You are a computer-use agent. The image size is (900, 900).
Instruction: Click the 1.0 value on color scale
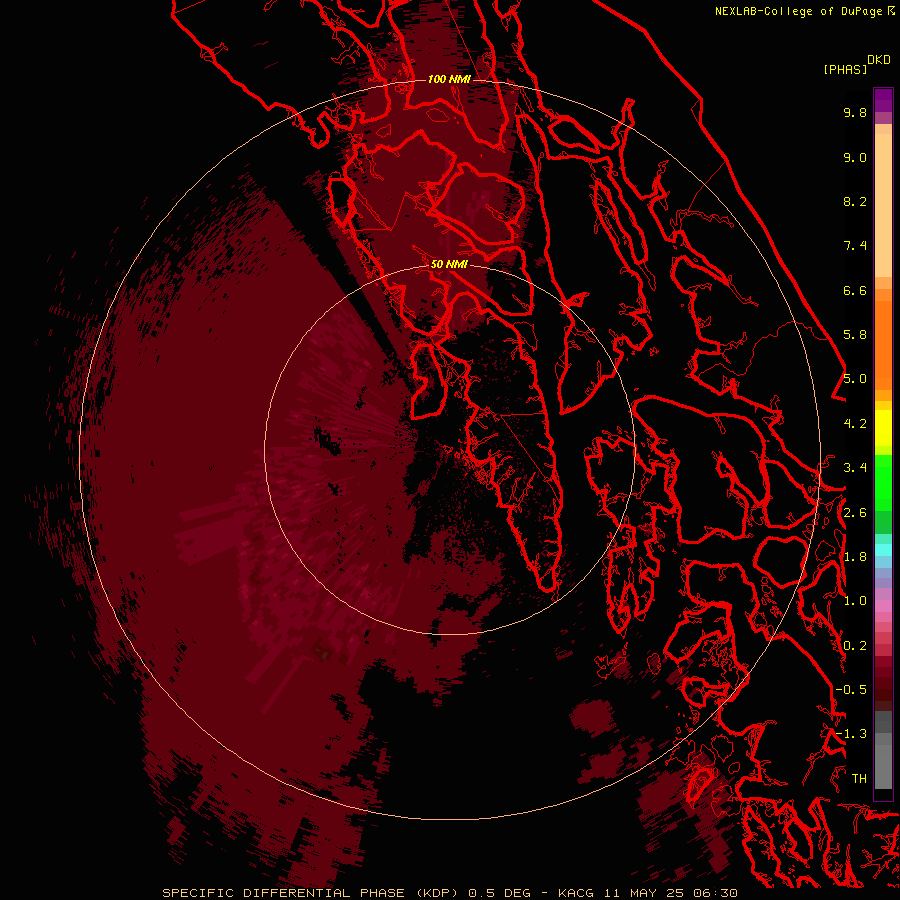coord(855,602)
